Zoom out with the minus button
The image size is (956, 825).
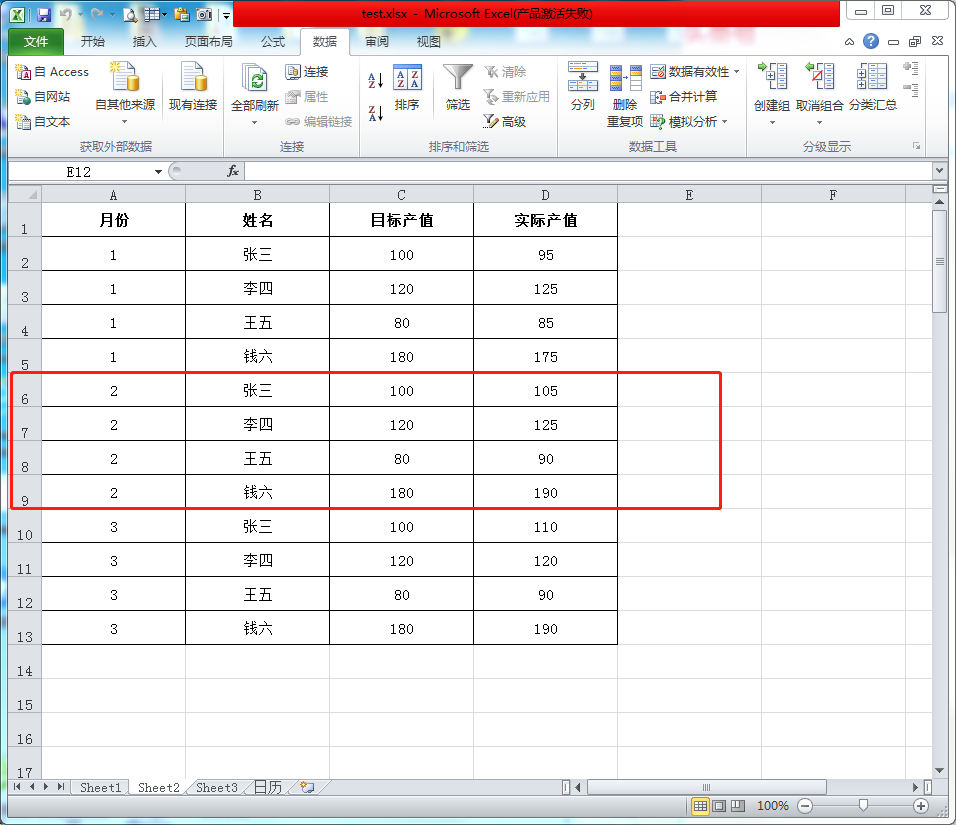[x=805, y=806]
